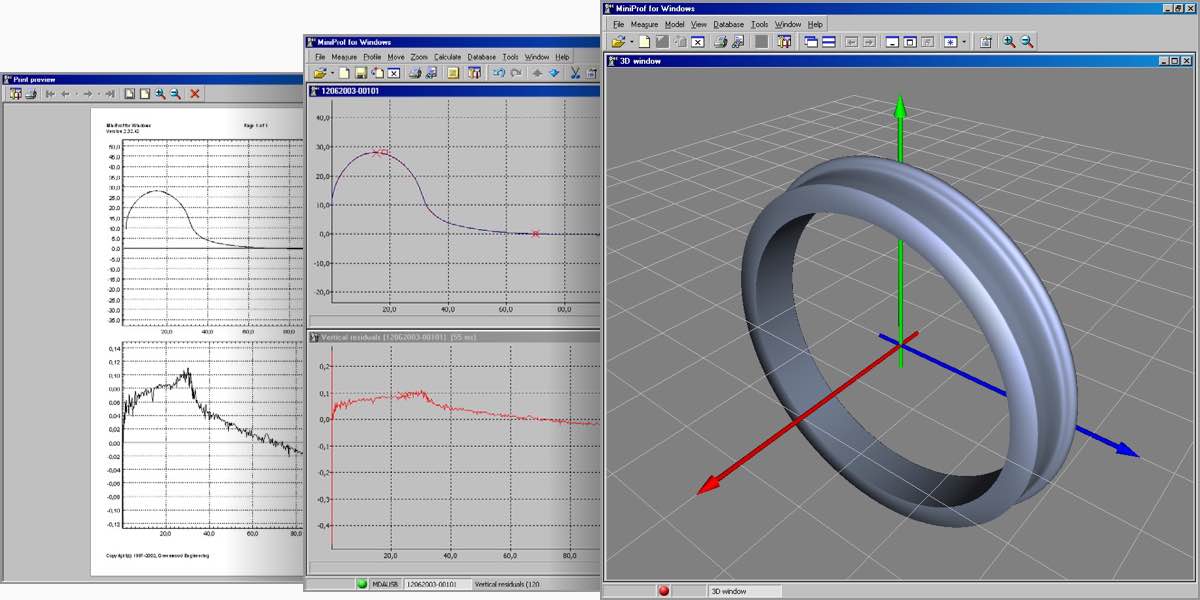Cut using the scissors toolbar icon
Screen dimensions: 1200x600
pos(576,73)
